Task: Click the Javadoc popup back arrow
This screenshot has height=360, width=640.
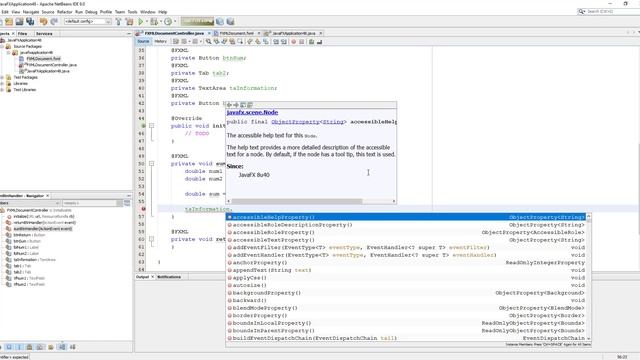Action: 229,105
